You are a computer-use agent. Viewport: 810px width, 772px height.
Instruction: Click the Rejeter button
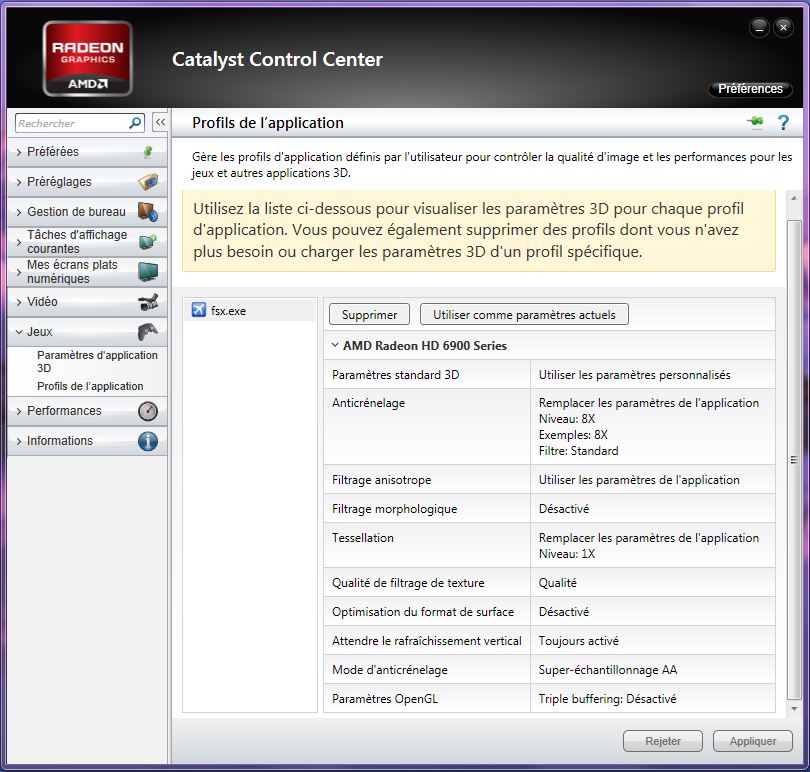[x=663, y=741]
